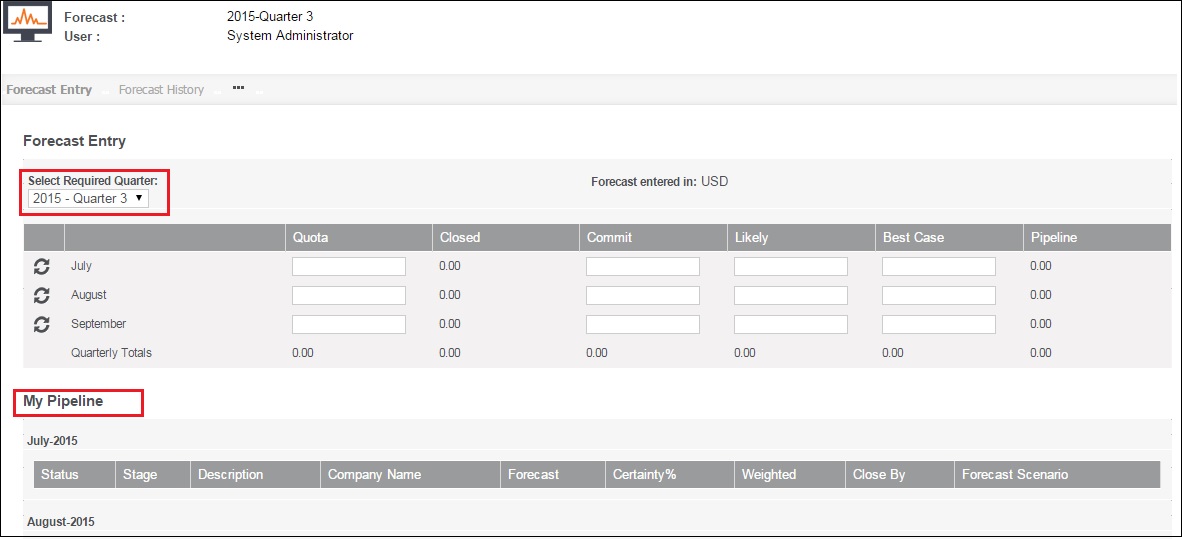The width and height of the screenshot is (1182, 539).
Task: Click the August Commit input field
Action: pos(643,296)
